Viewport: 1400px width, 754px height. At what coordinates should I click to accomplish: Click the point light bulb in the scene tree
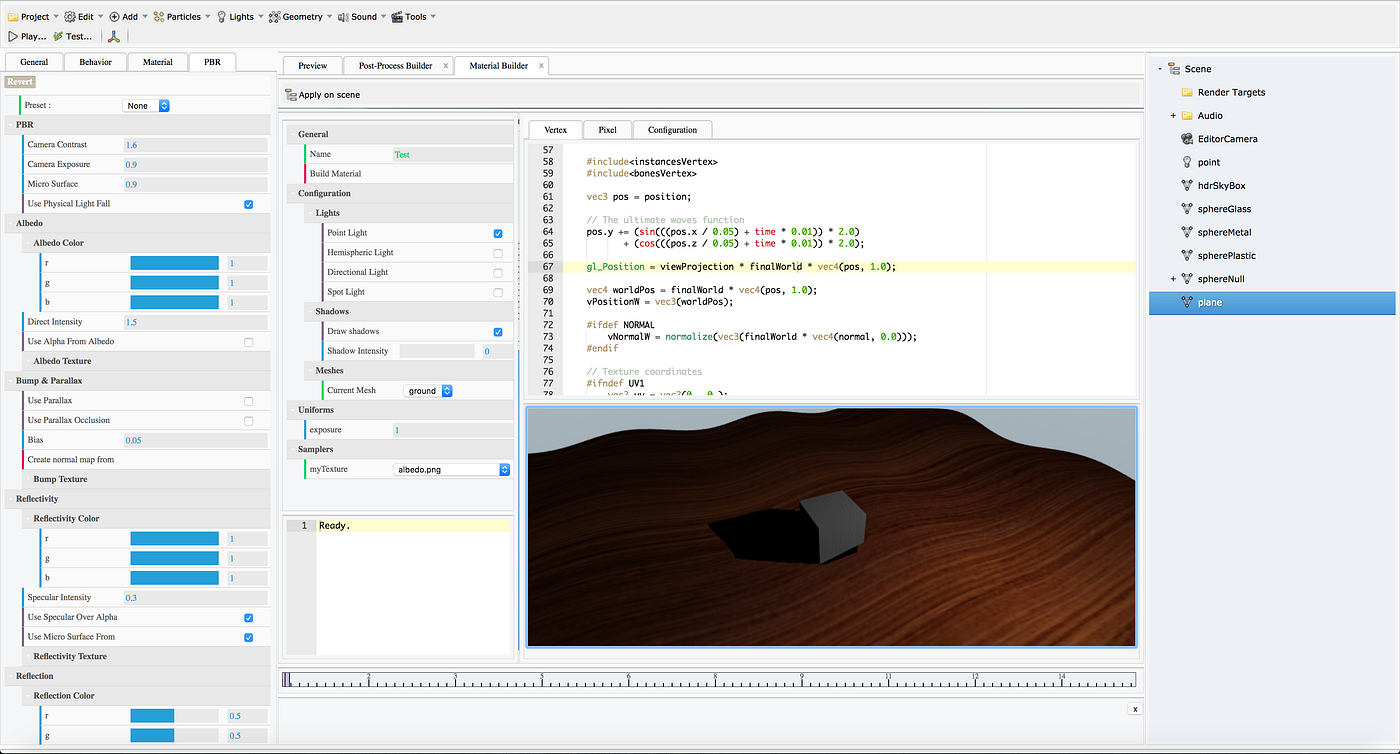click(x=1185, y=161)
